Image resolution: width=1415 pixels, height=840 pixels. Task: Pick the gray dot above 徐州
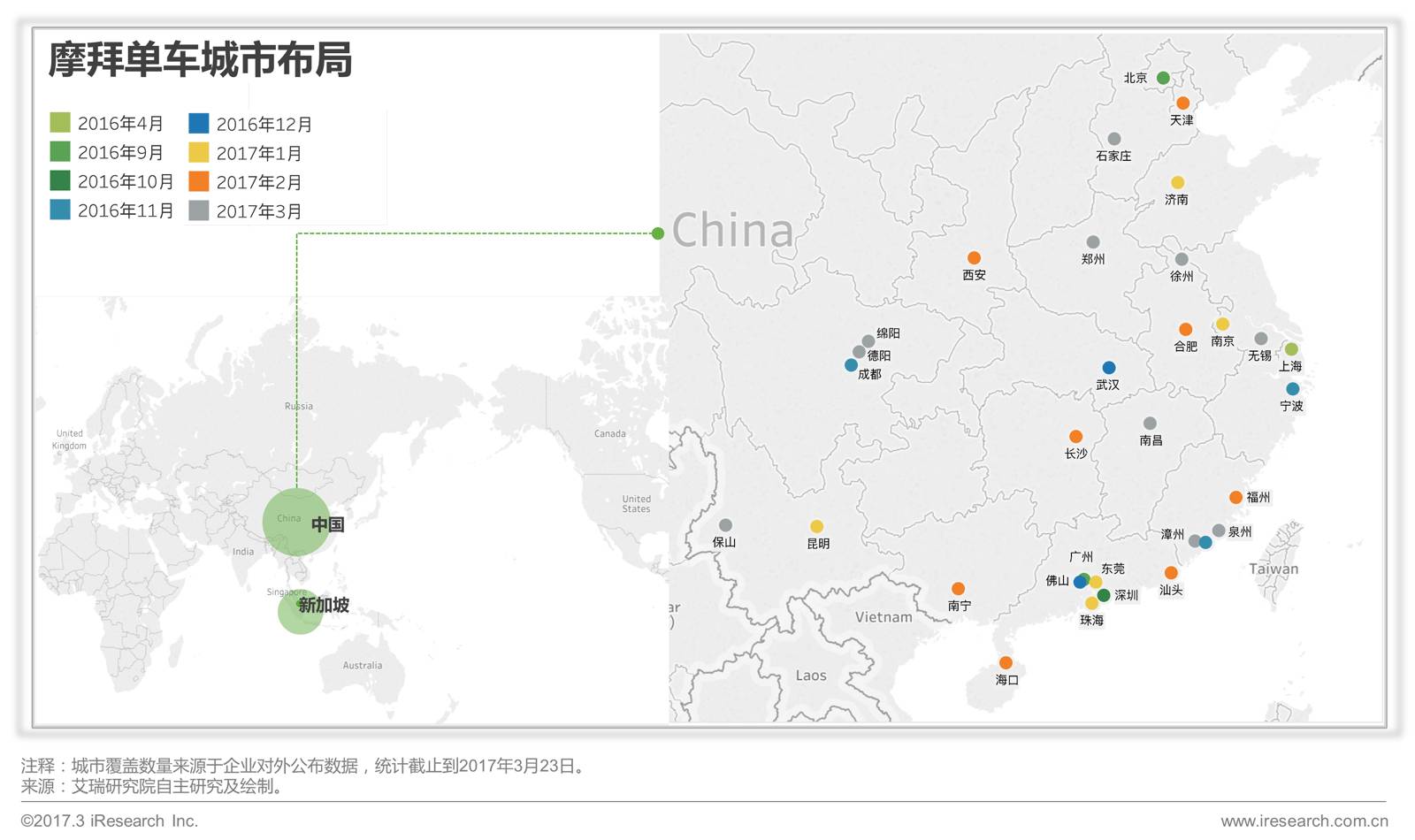1182,259
